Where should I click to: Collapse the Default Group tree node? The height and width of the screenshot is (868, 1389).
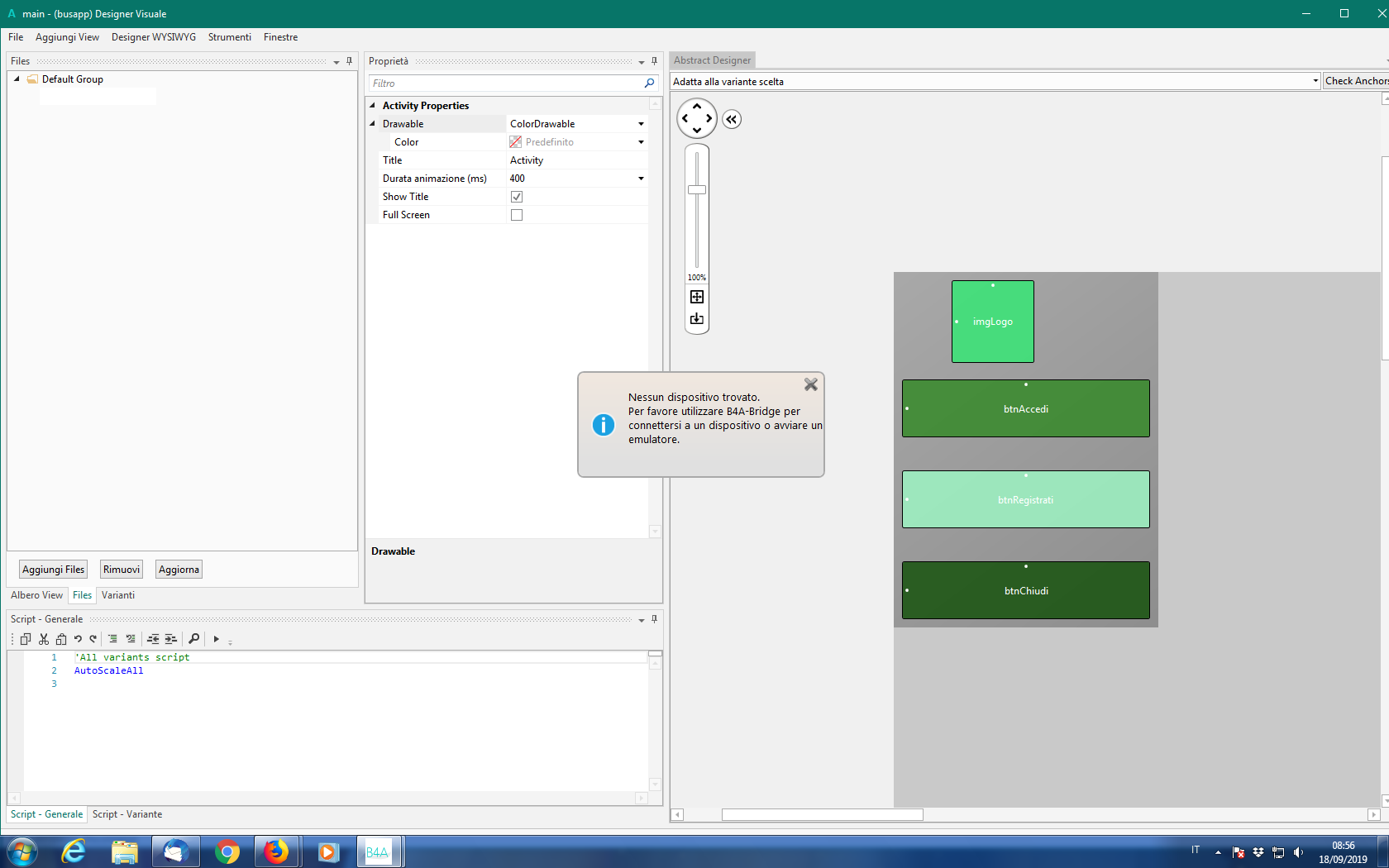17,79
